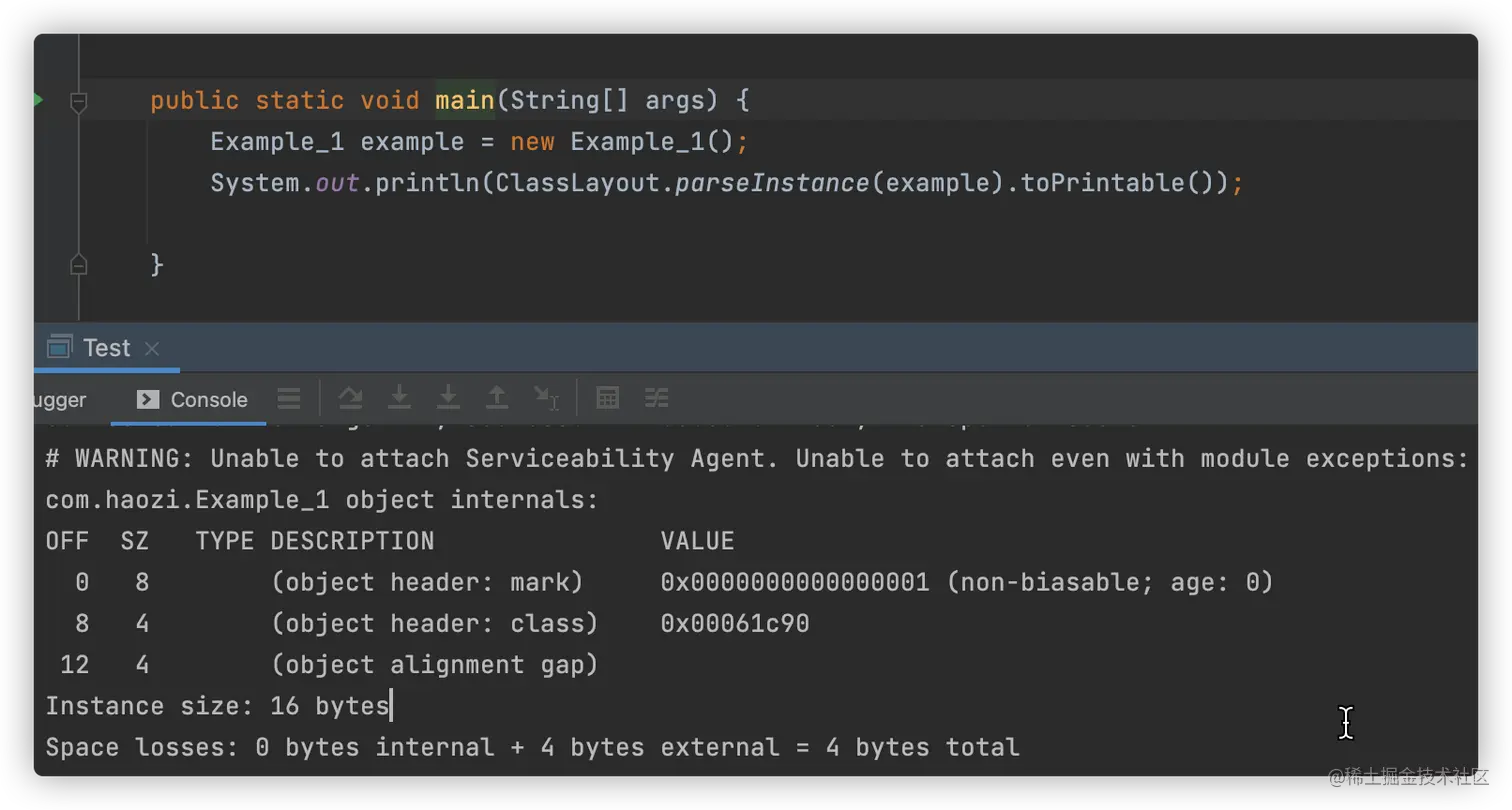
Task: Click "Instance size: 16 bytes" line
Action: (217, 706)
